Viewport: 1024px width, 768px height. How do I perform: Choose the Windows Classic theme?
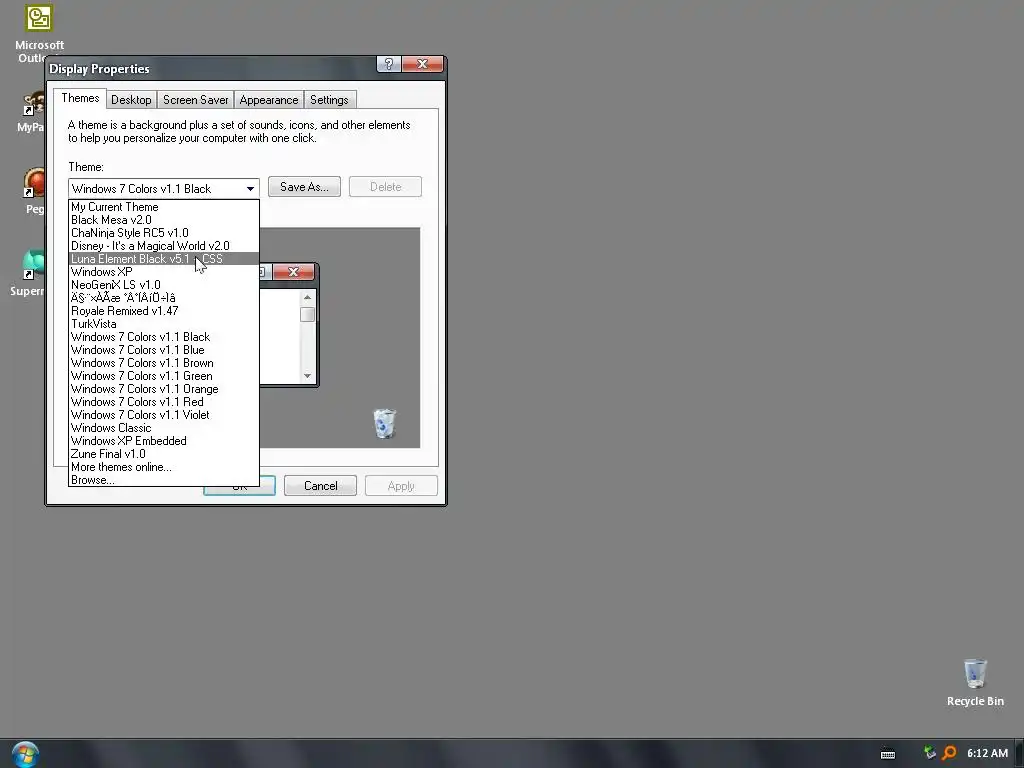pyautogui.click(x=164, y=428)
